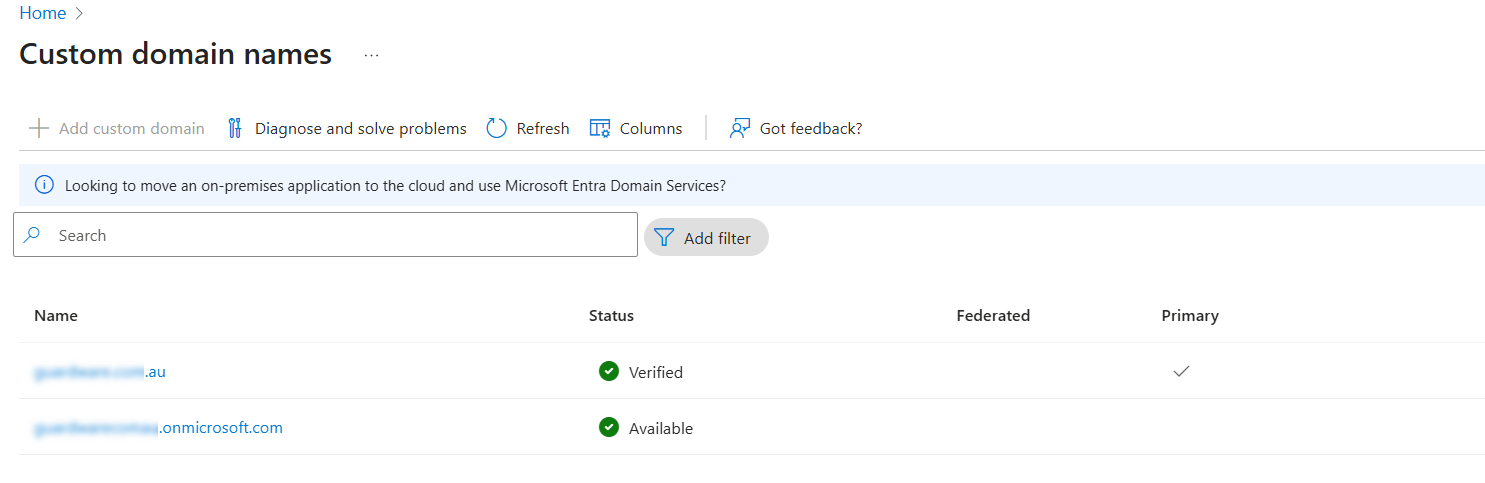Click the Primary column header
1485x483 pixels.
[x=1189, y=316]
